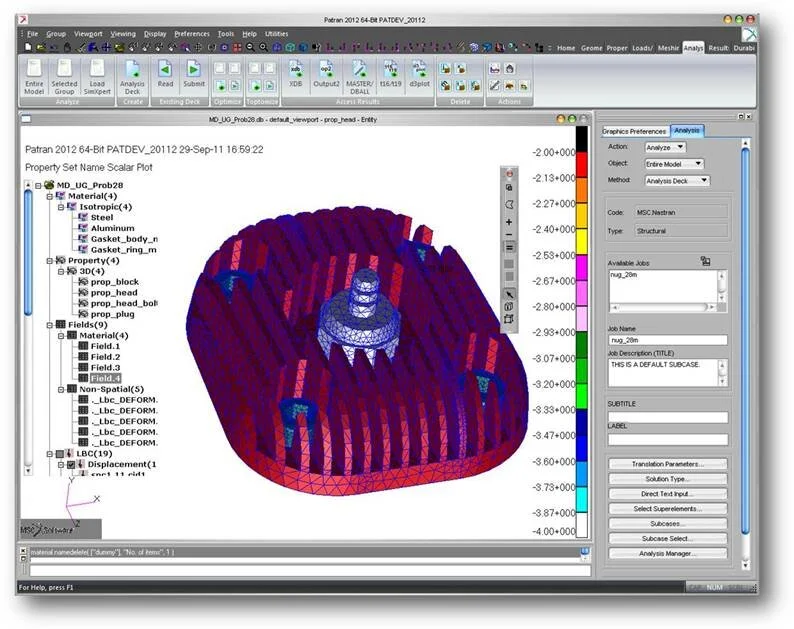
Task: Select nug_28m in Available Jobs list
Action: [x=624, y=275]
